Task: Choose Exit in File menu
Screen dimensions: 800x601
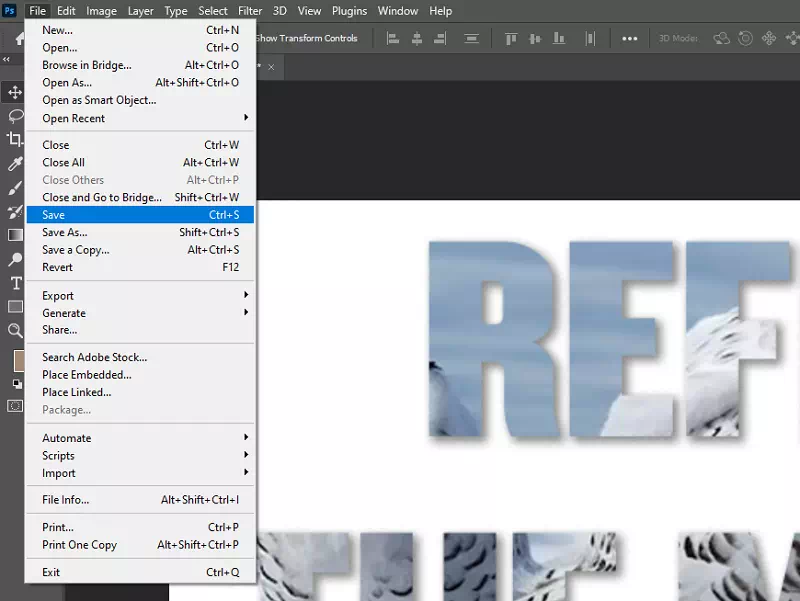Action: point(140,572)
